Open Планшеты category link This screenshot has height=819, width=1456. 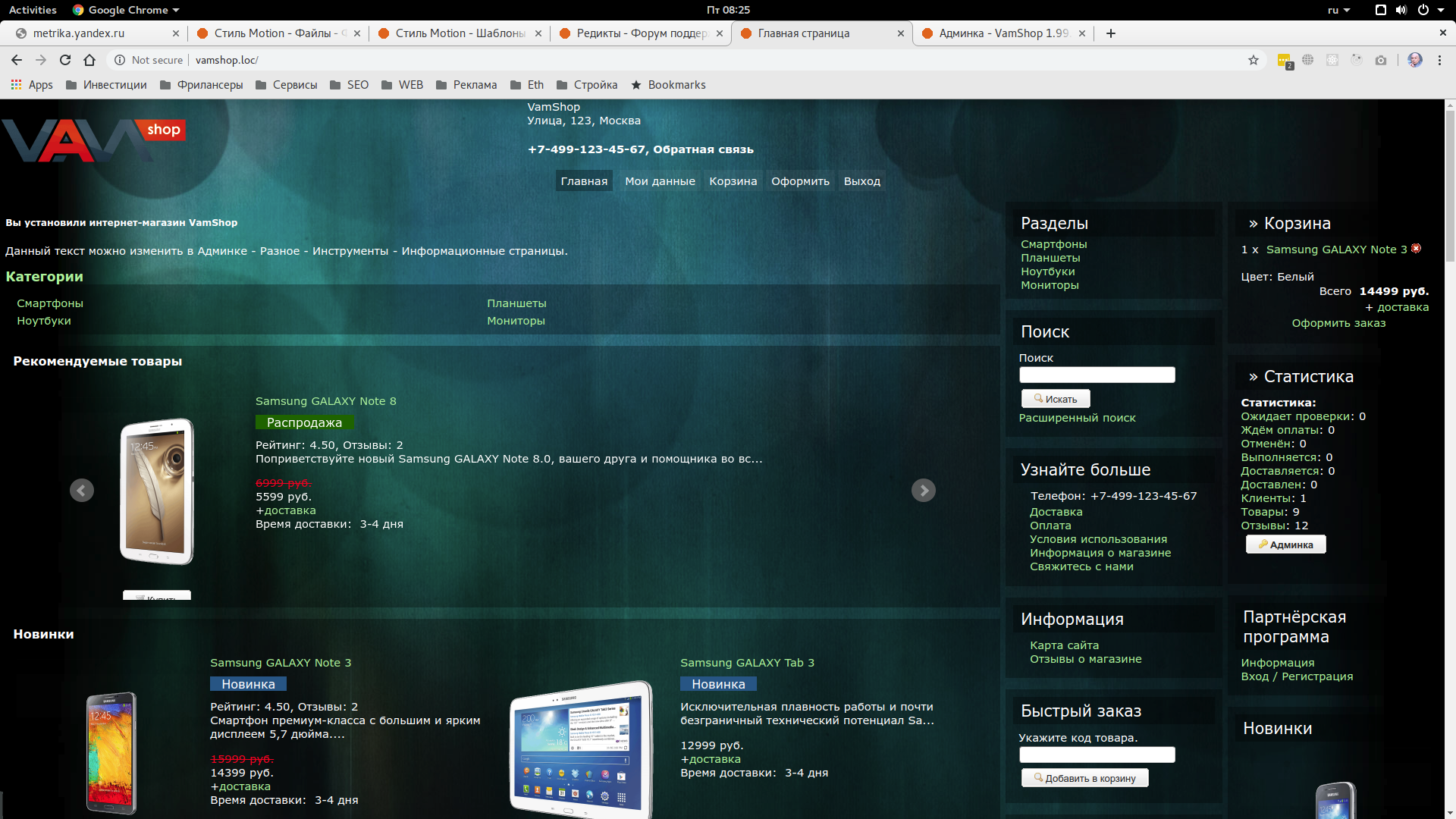pos(516,303)
